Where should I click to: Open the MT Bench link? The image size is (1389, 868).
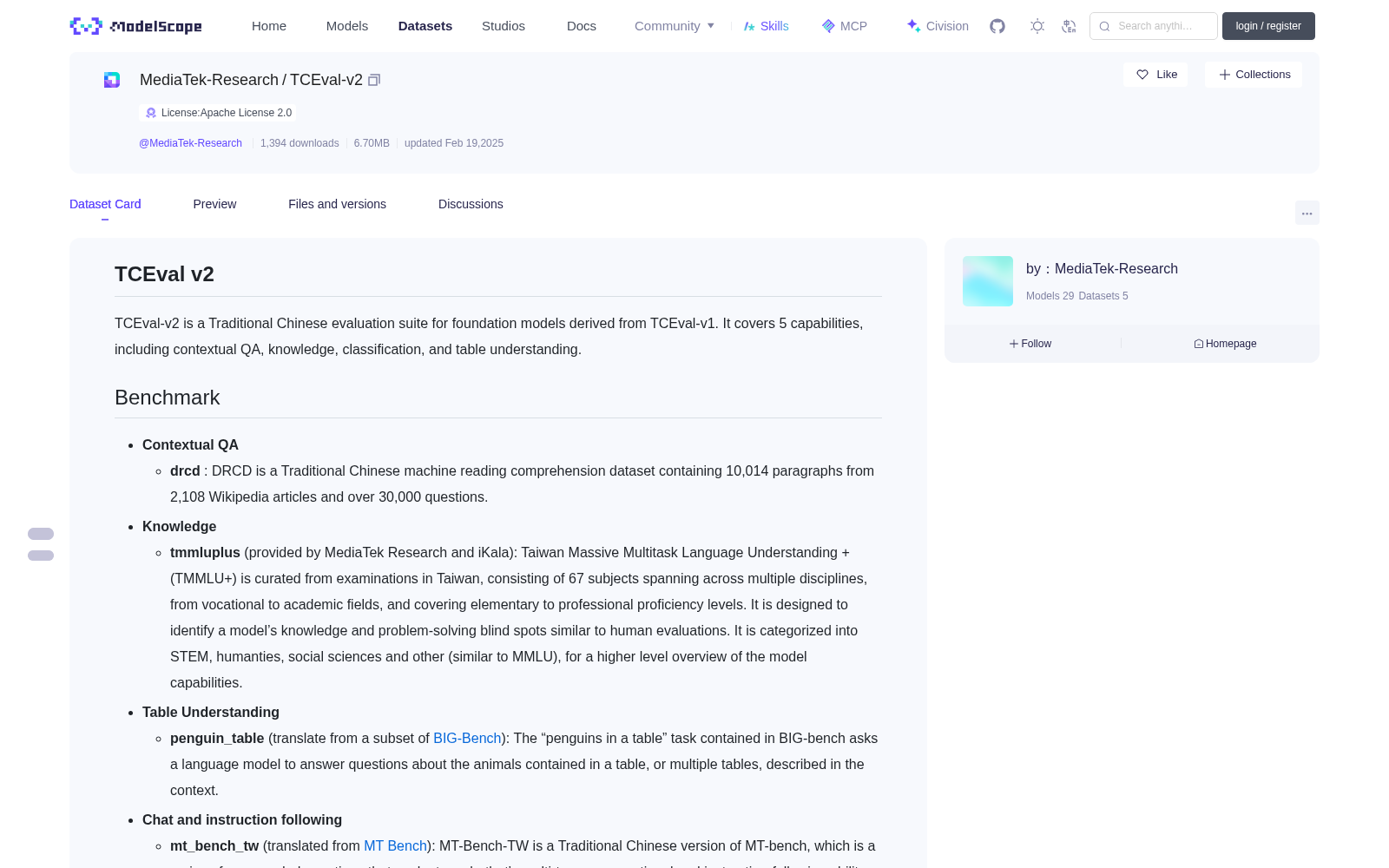395,845
